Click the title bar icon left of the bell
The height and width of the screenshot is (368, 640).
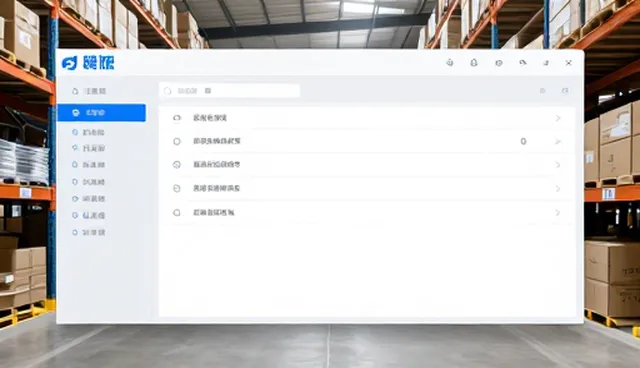pyautogui.click(x=450, y=63)
